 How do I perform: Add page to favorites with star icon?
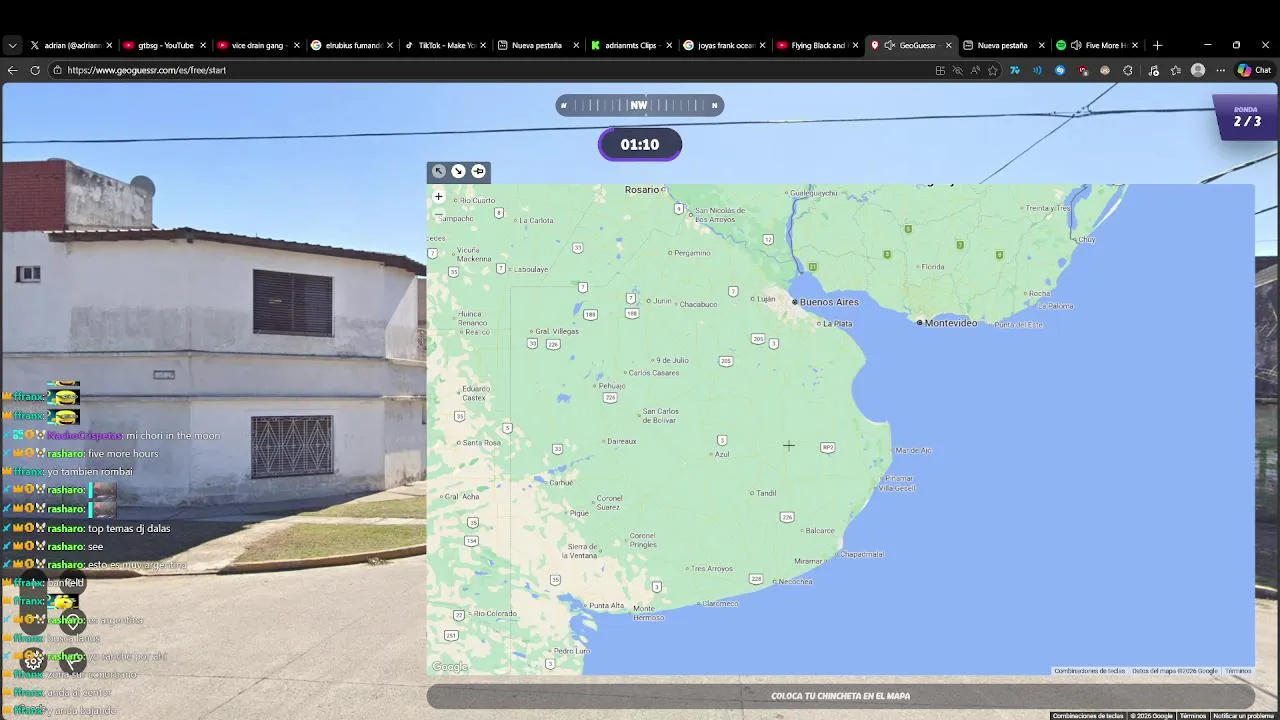993,70
